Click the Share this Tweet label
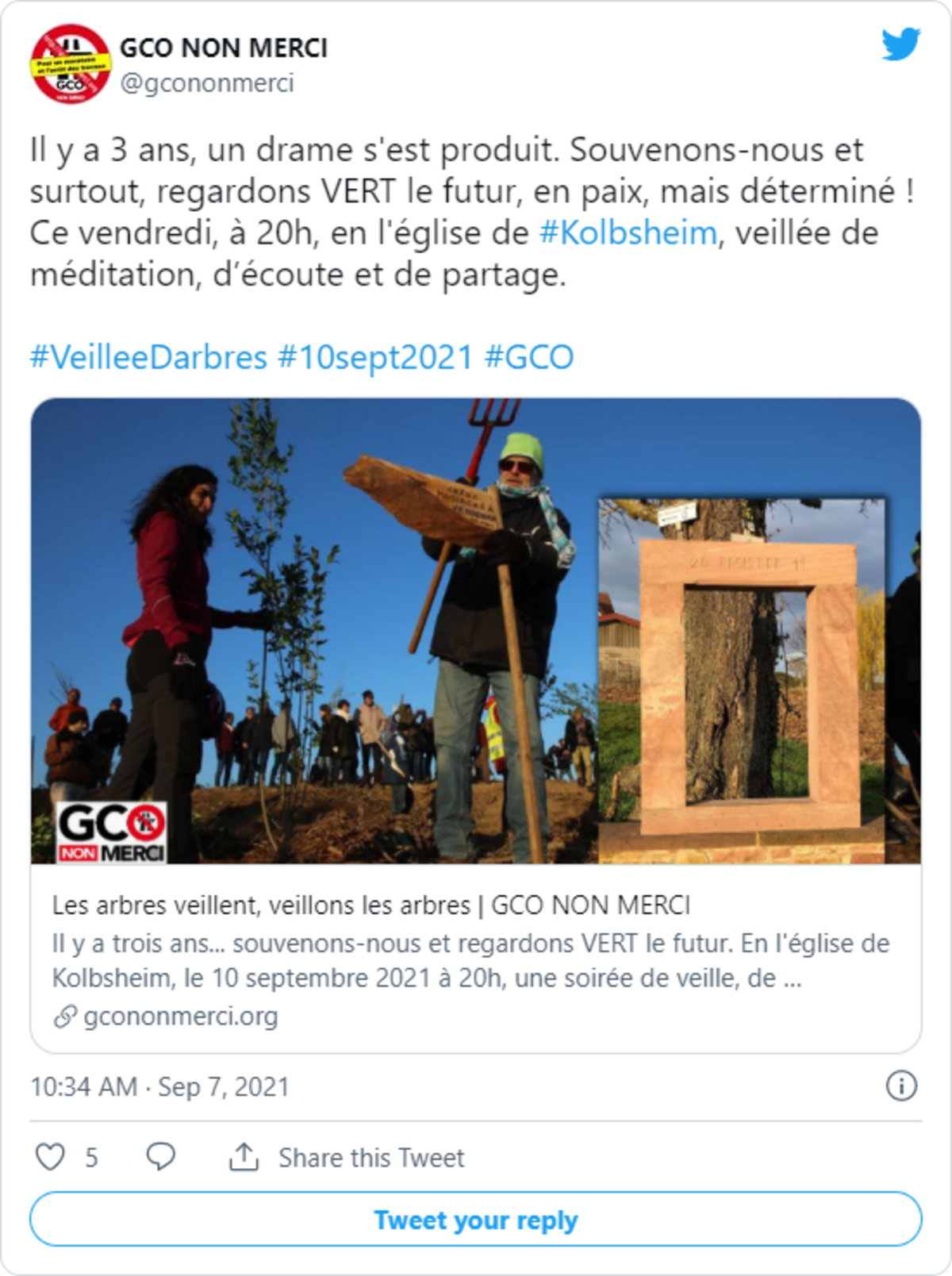The image size is (952, 1276). pos(371,1158)
